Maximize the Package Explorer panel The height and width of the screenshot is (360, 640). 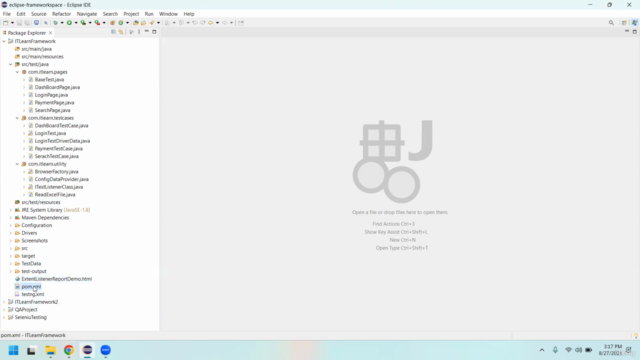(x=154, y=31)
